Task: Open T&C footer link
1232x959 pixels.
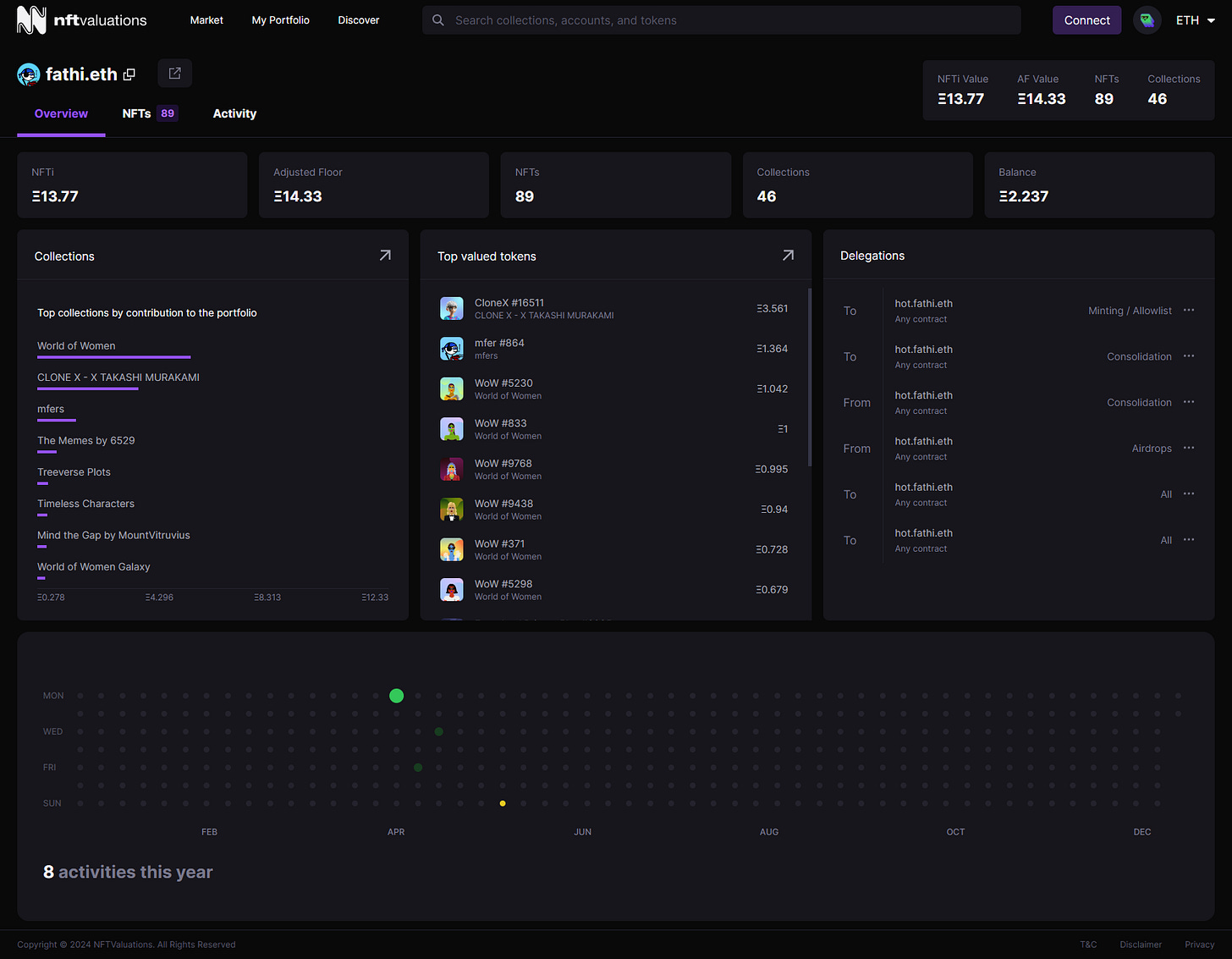Action: (x=1088, y=945)
